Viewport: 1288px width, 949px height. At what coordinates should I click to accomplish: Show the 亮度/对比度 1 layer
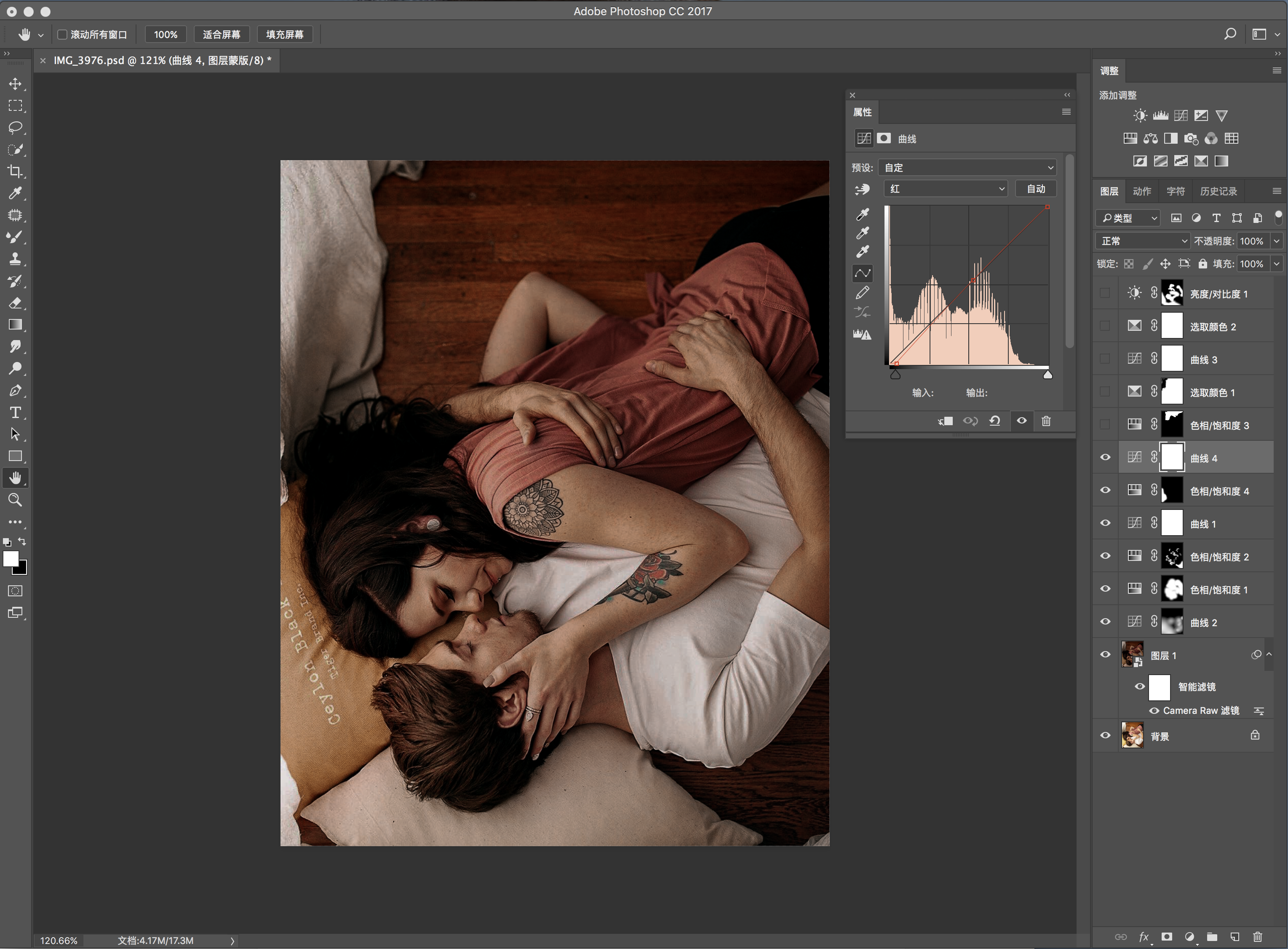tap(1105, 294)
